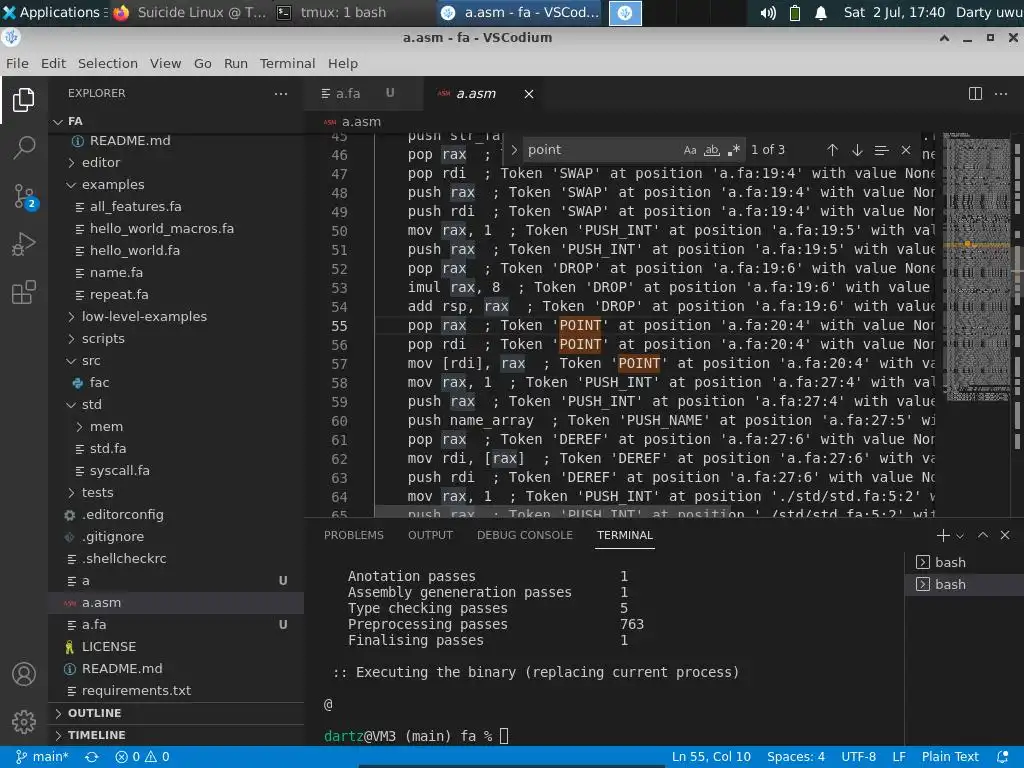The image size is (1024, 768).
Task: Open system notification bell in top panel
Action: [821, 13]
